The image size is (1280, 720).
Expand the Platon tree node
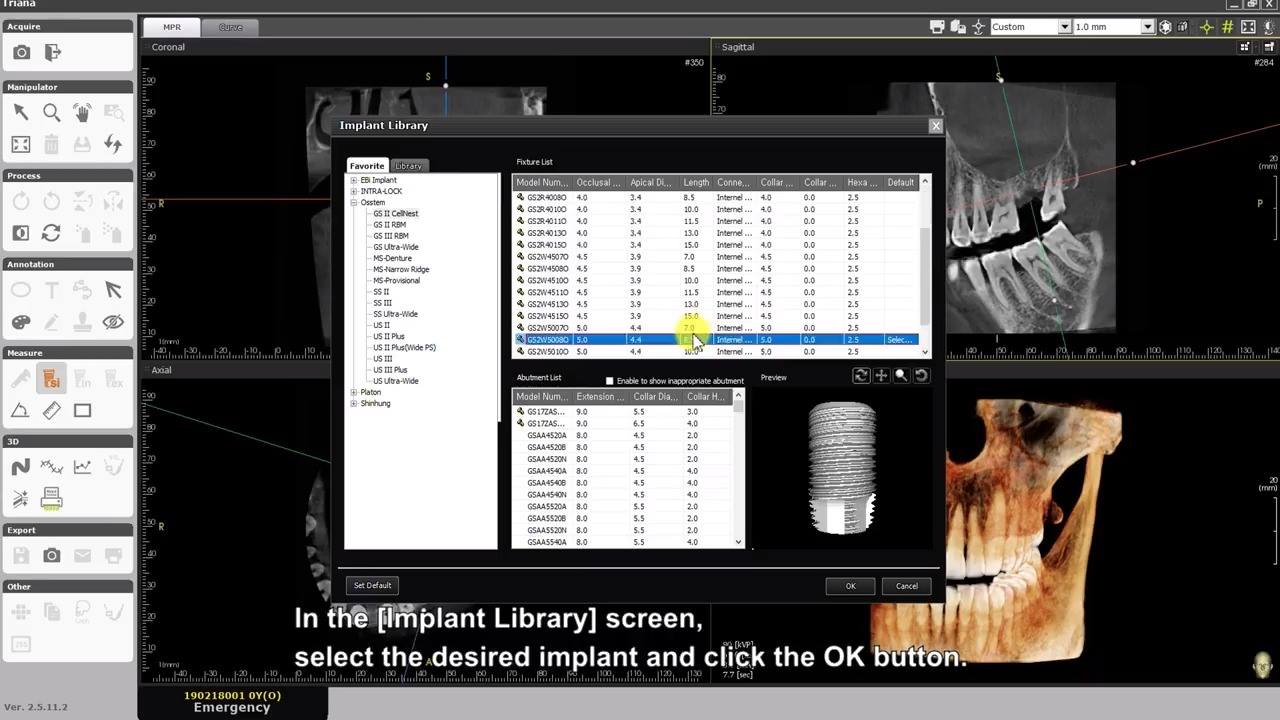pos(354,393)
